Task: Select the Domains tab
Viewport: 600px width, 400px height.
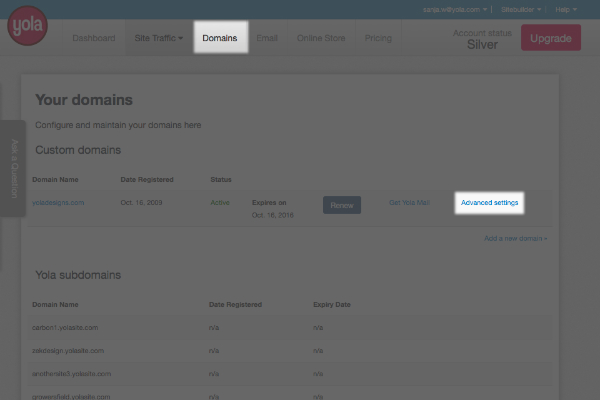Action: point(220,38)
